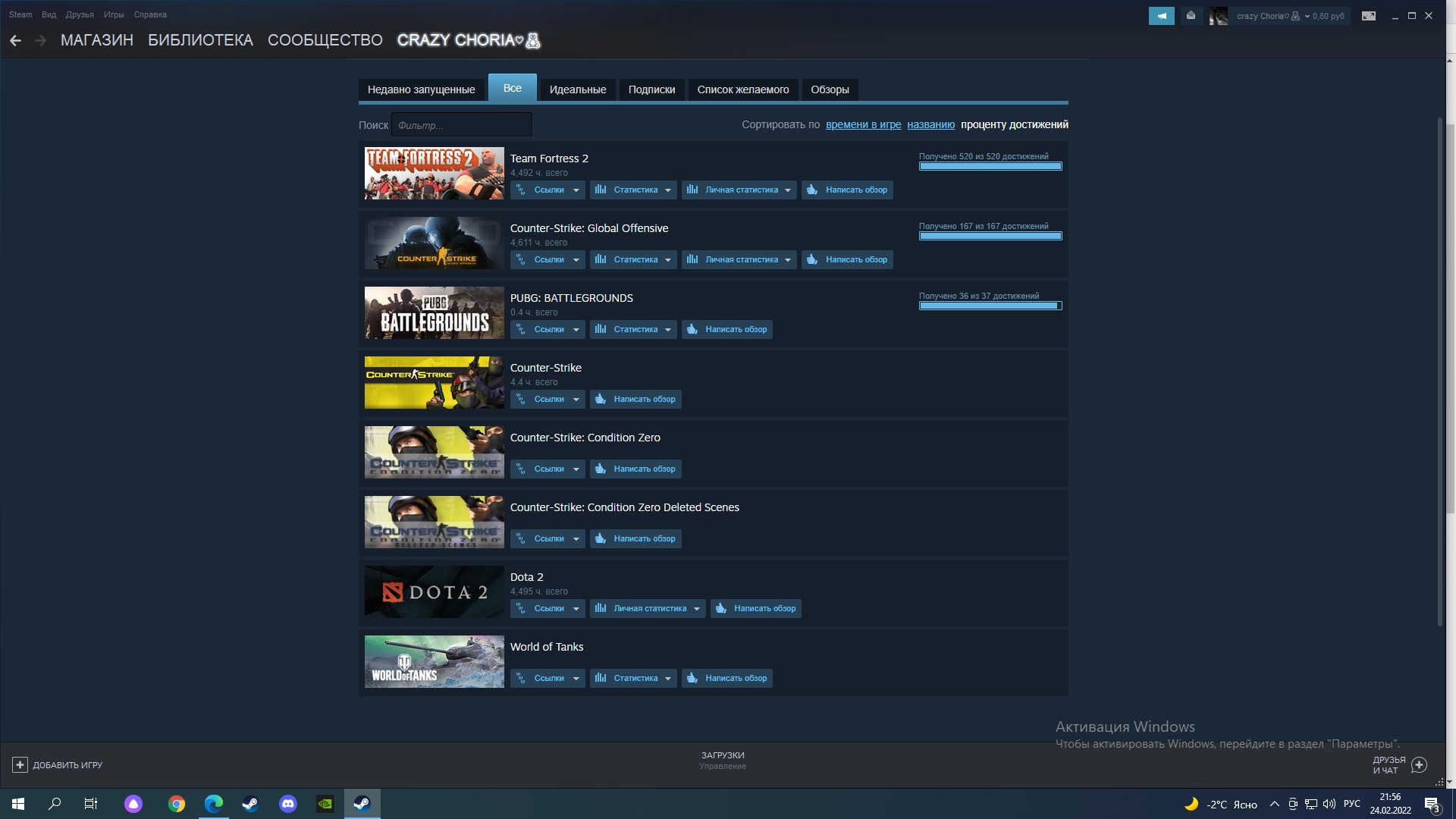The height and width of the screenshot is (819, 1456).
Task: Click PUBG achievements progress bar
Action: pyautogui.click(x=990, y=306)
